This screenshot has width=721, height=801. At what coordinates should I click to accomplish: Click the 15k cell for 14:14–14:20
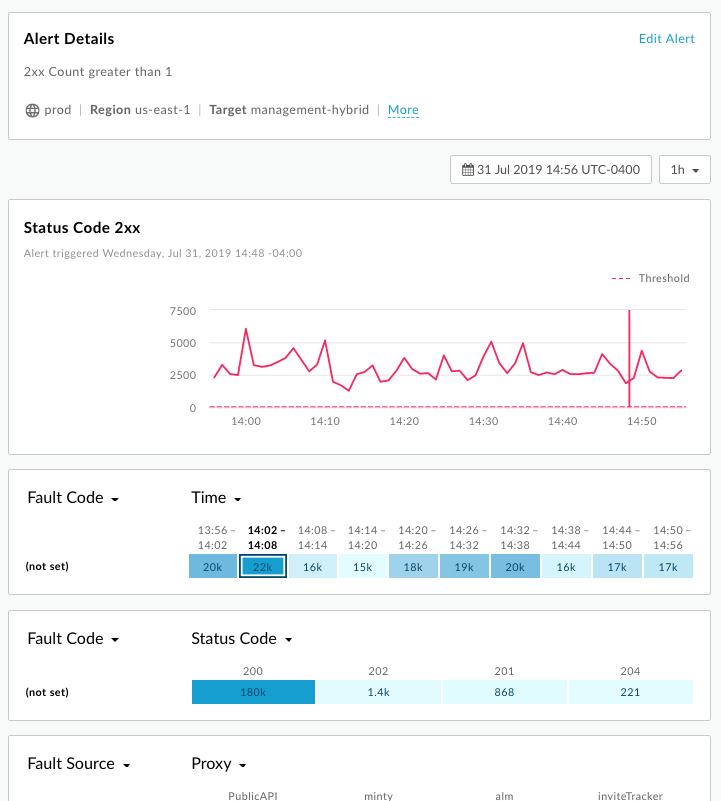[x=363, y=566]
